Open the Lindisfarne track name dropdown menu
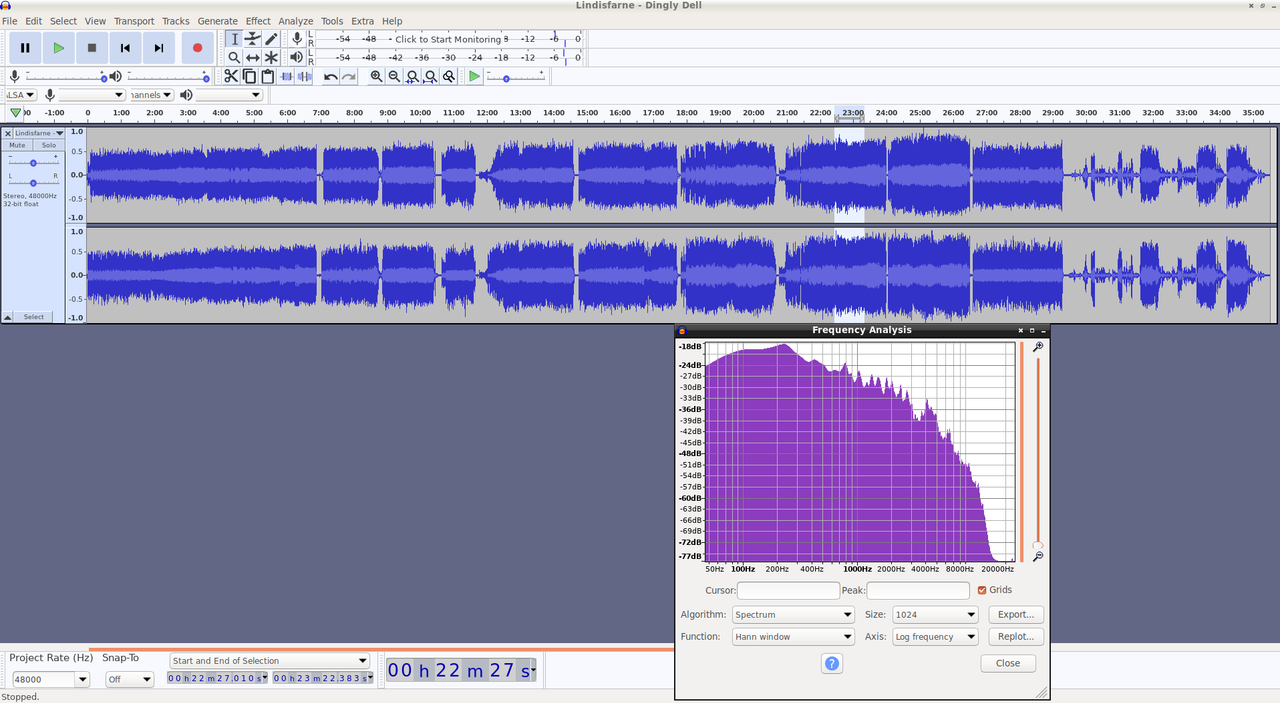1280x703 pixels. pos(39,133)
